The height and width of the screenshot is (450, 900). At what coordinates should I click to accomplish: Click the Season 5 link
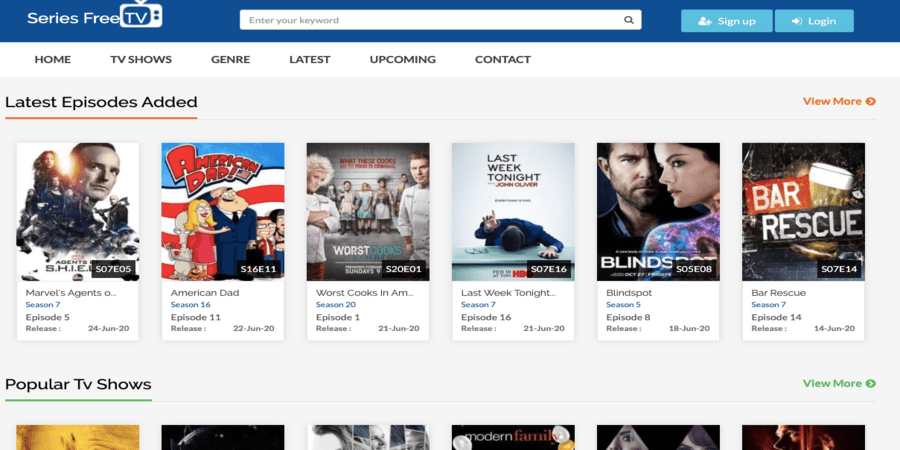[x=624, y=305]
